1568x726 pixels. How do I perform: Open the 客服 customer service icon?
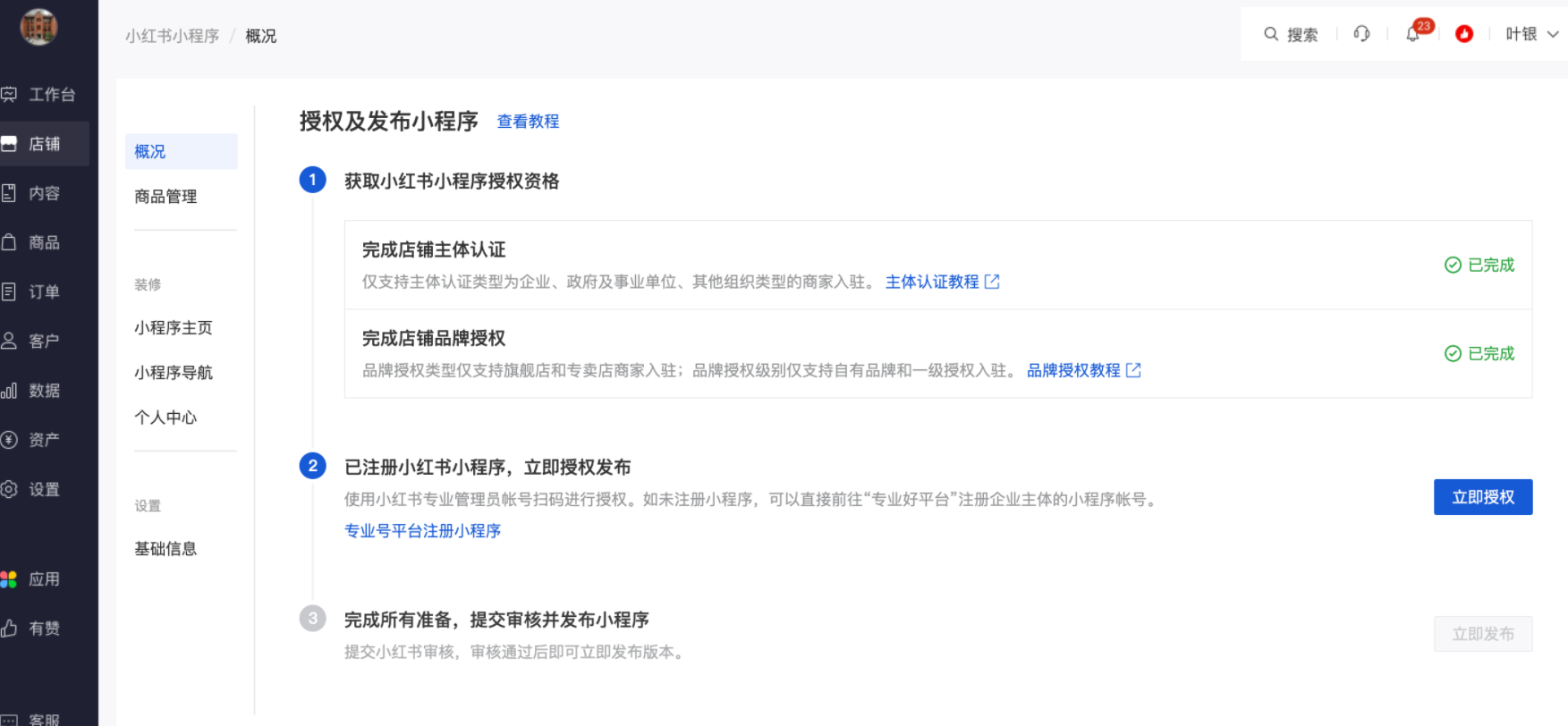[9, 720]
